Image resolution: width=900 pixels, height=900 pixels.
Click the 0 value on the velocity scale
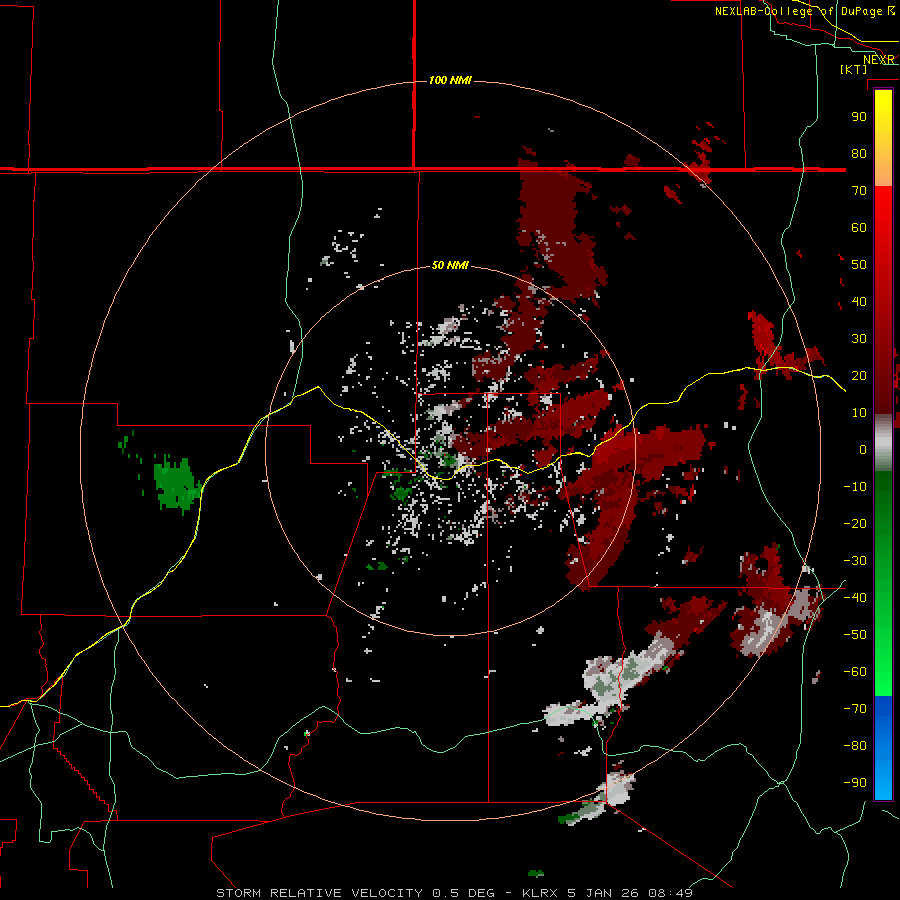tap(863, 450)
